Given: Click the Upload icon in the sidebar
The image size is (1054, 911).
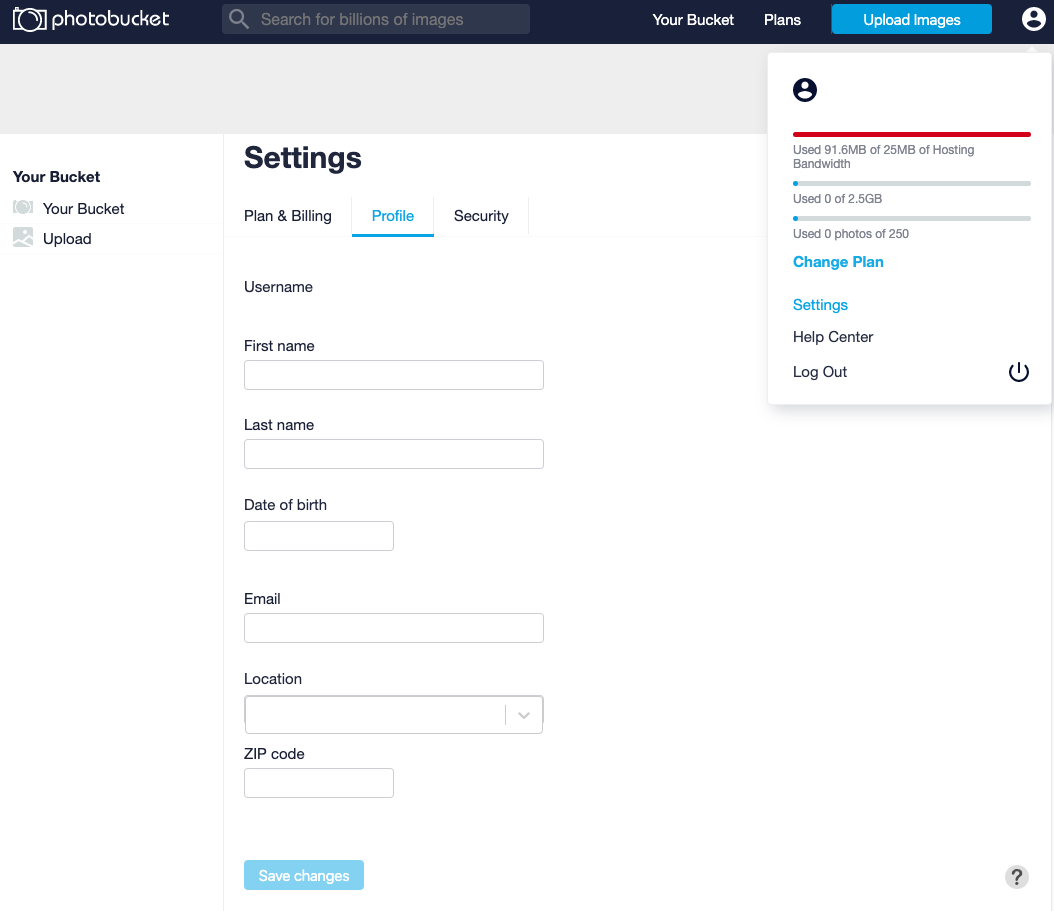Looking at the screenshot, I should tap(22, 238).
